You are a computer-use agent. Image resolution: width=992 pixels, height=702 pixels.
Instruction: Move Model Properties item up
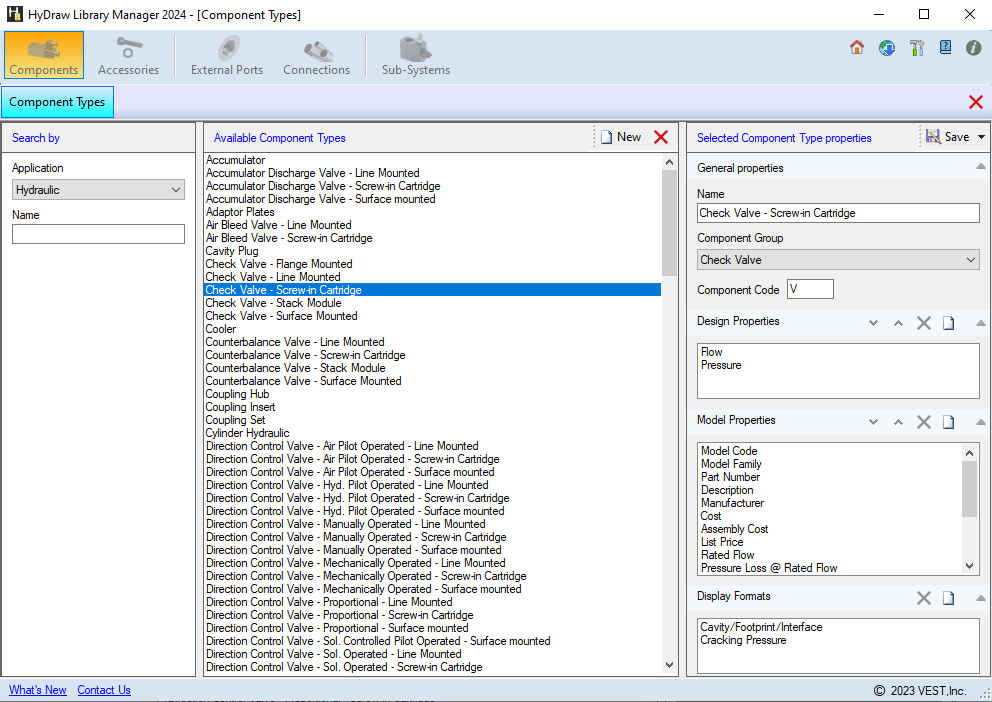(x=898, y=422)
